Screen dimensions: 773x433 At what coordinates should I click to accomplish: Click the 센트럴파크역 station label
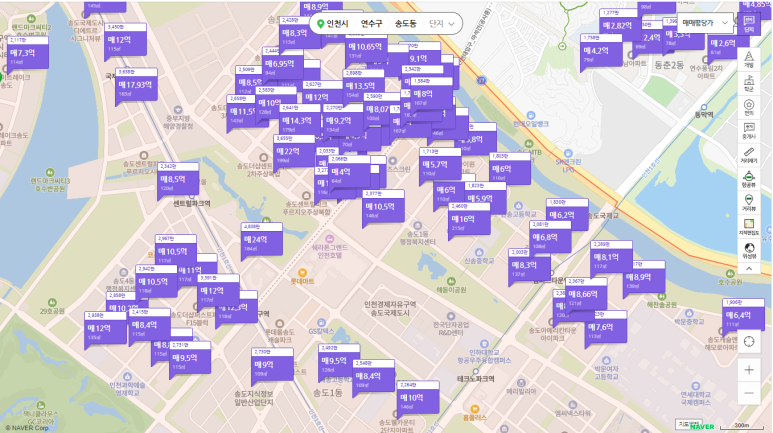pyautogui.click(x=192, y=203)
